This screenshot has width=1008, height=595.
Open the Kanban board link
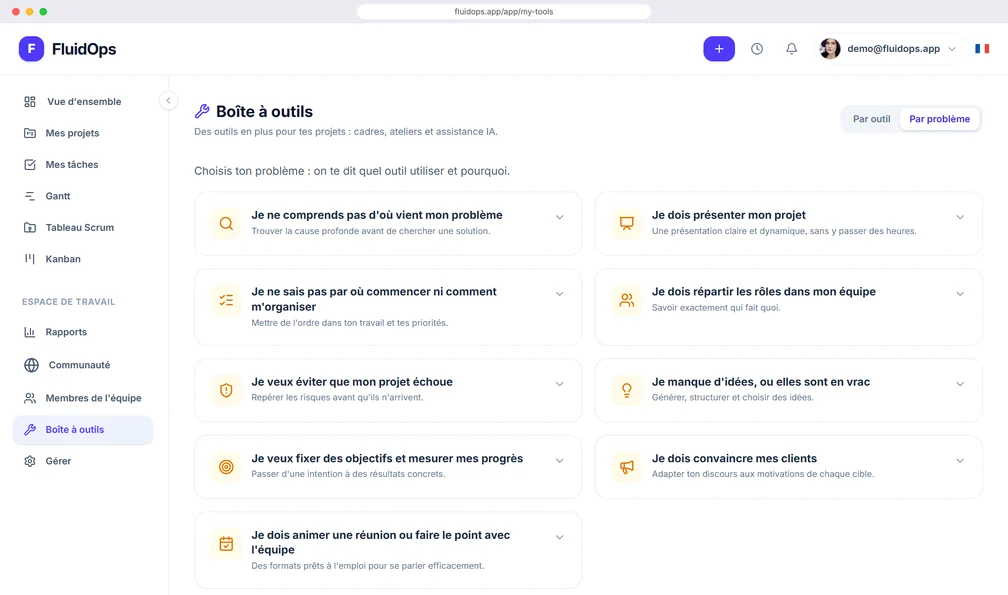pos(83,259)
